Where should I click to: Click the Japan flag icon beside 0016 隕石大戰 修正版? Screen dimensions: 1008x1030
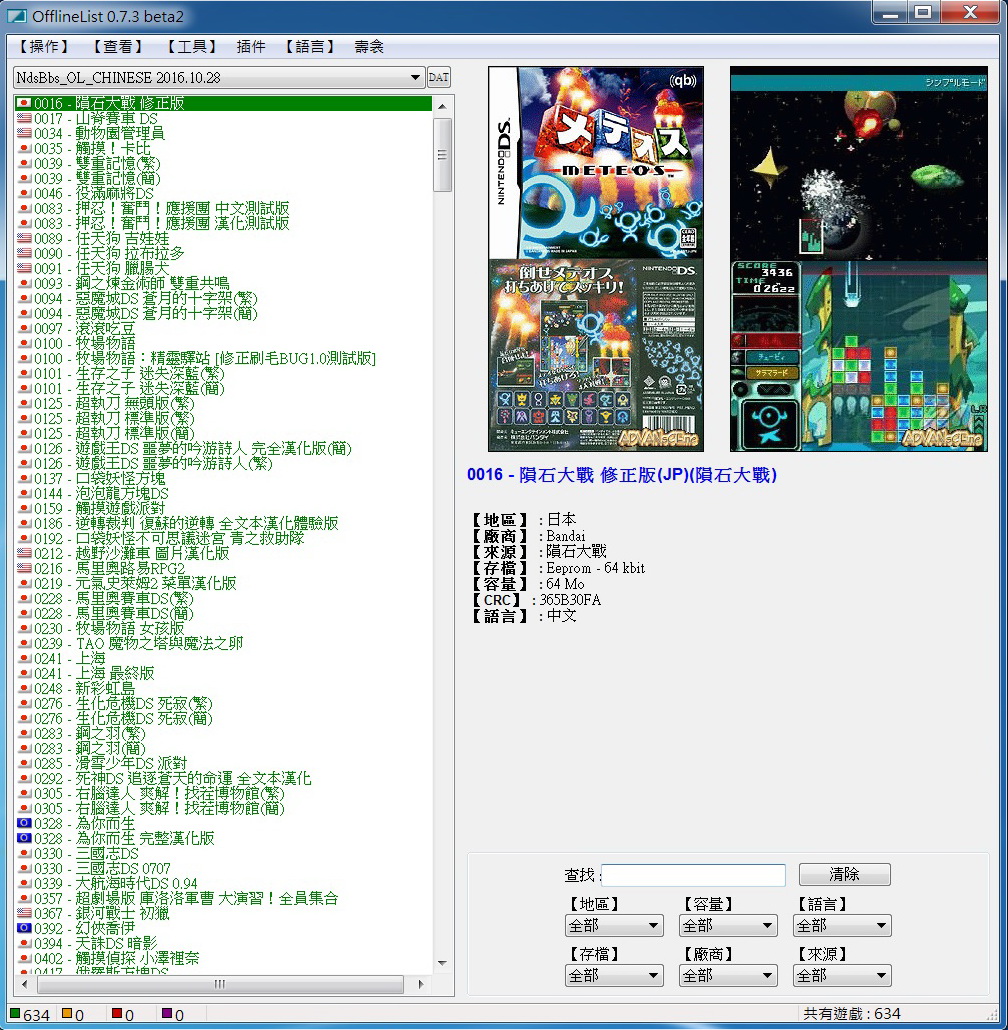(24, 103)
